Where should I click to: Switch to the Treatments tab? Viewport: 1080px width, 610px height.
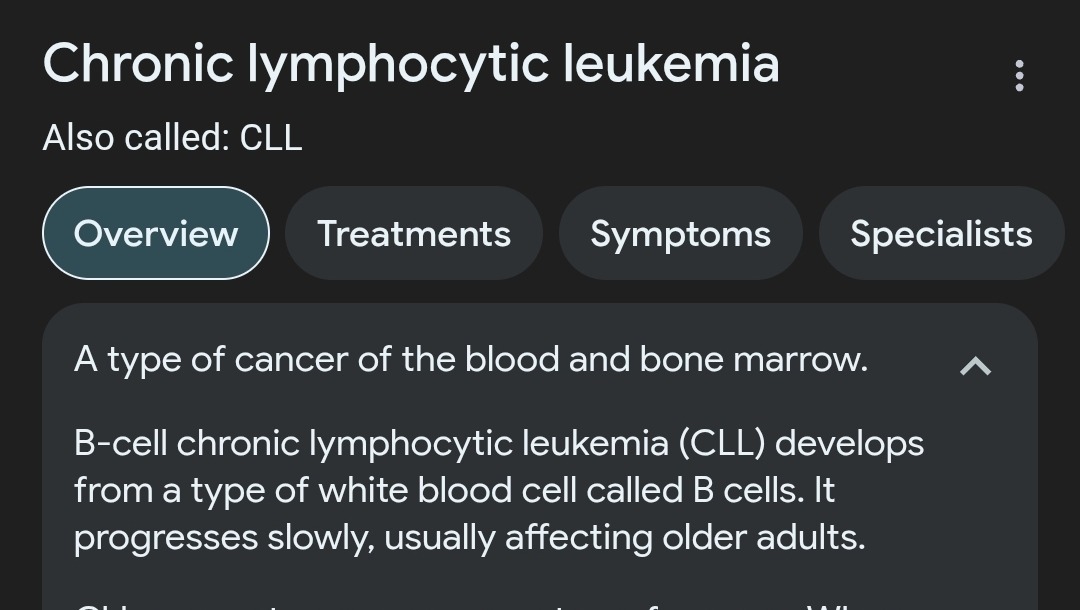414,233
